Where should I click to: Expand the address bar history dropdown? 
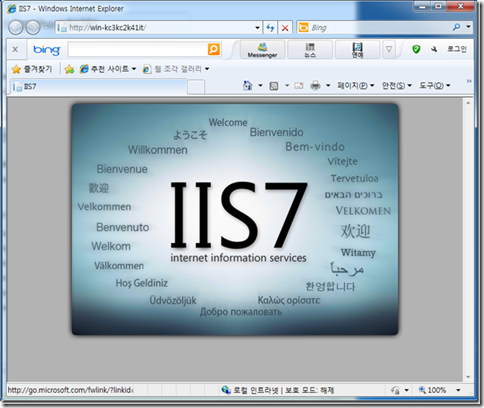[x=257, y=28]
